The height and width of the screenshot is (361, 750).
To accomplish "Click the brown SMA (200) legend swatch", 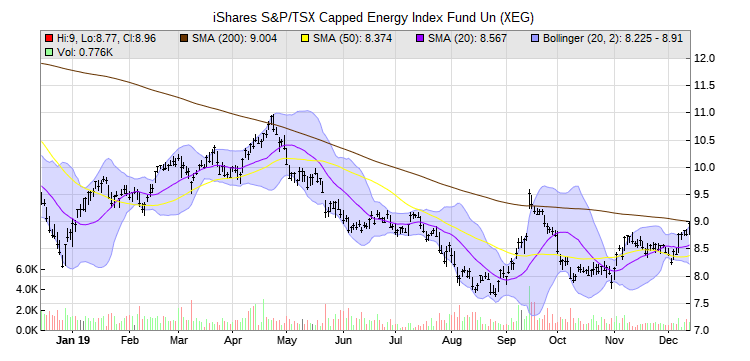I will pyautogui.click(x=184, y=39).
